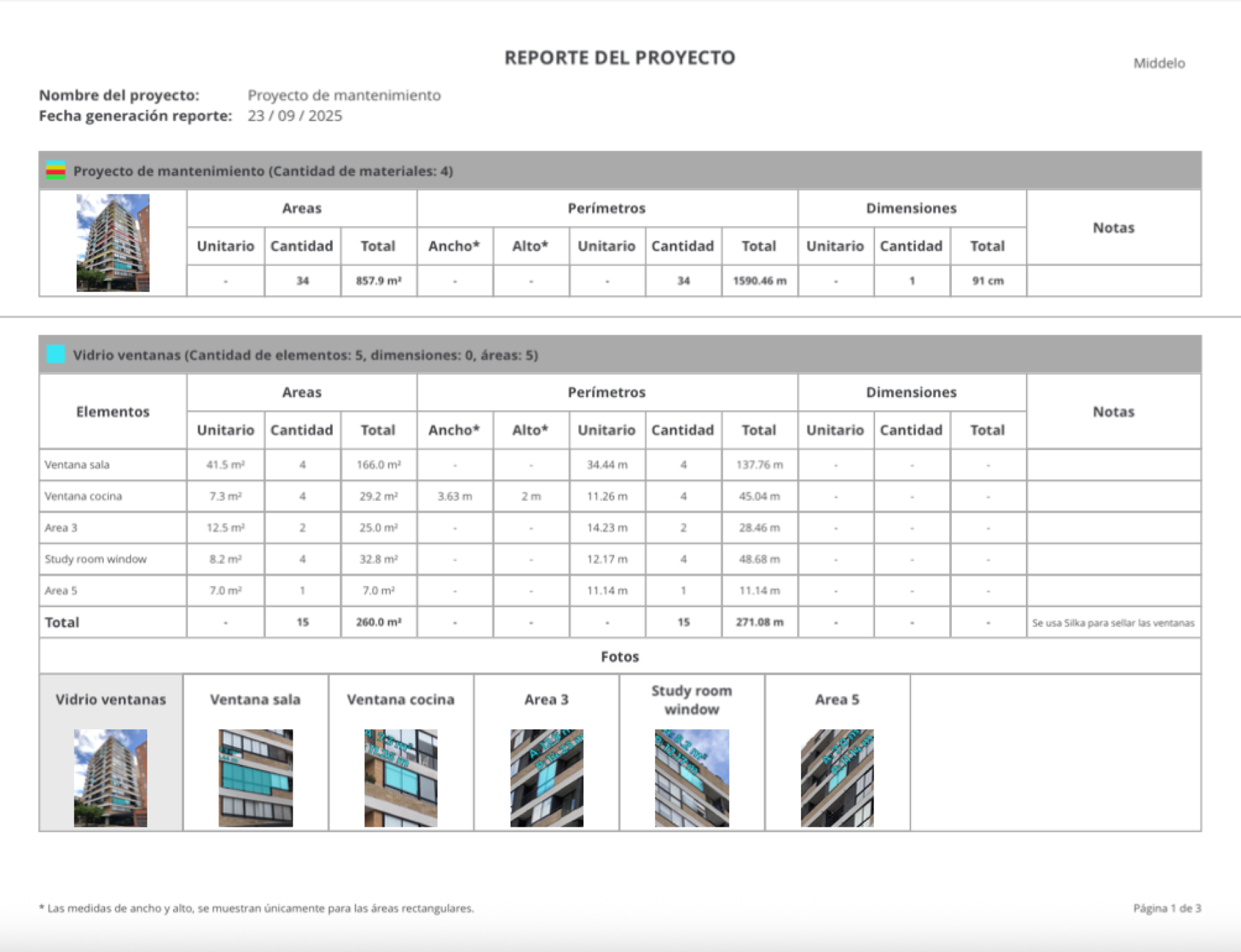Screen dimensions: 1241x952
Task: Click the 1590.46 m total perimeter cell
Action: click(760, 281)
